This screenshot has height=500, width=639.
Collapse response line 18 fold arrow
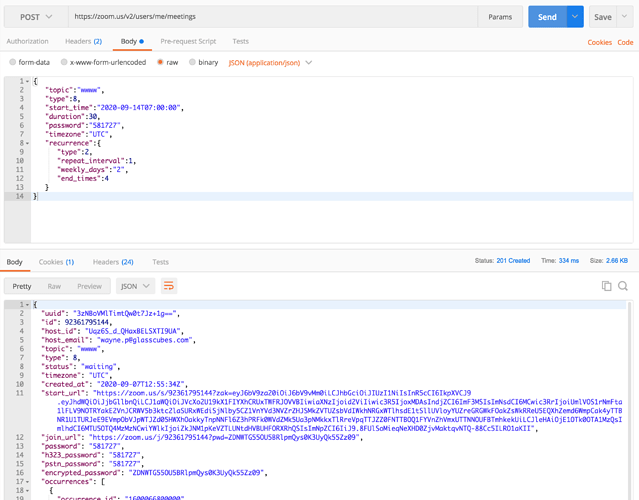click(x=27, y=491)
